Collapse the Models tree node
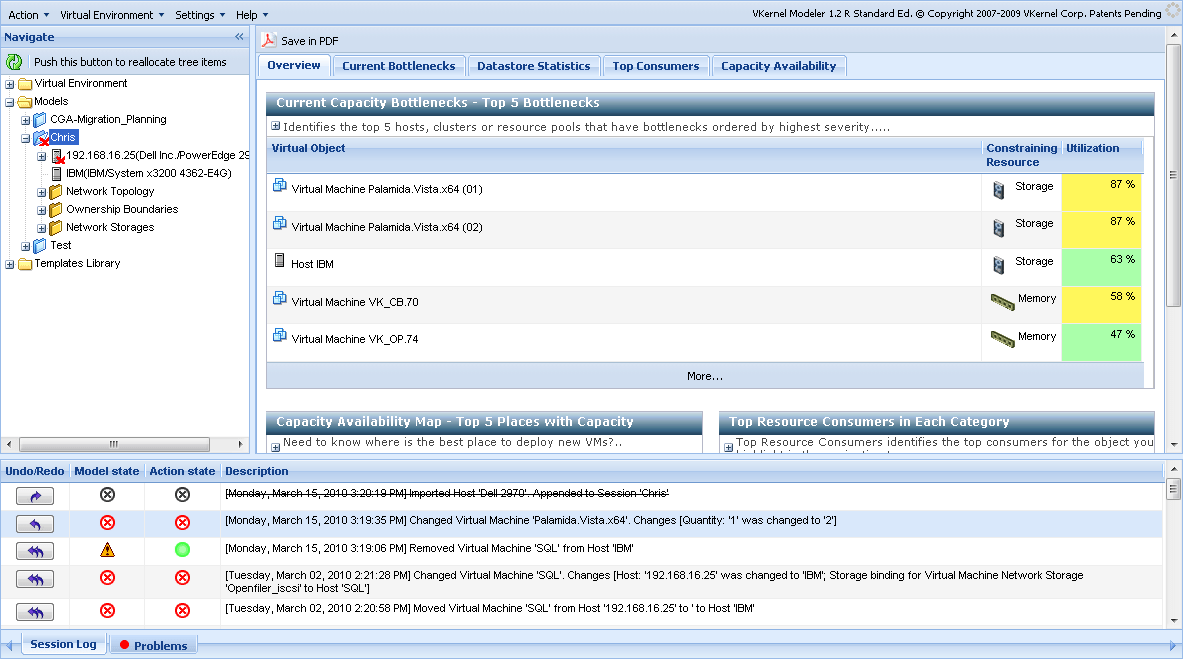 pyautogui.click(x=10, y=103)
